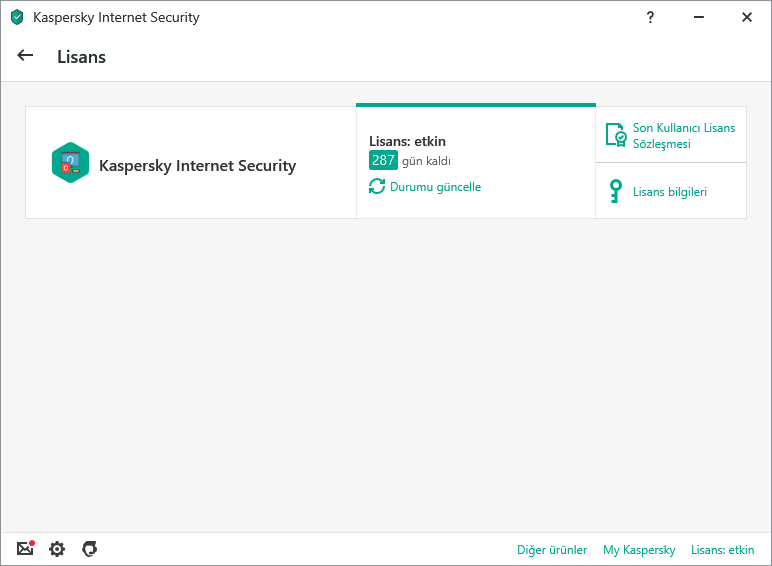Click the key icon for Lisans bilgileri

pyautogui.click(x=615, y=191)
